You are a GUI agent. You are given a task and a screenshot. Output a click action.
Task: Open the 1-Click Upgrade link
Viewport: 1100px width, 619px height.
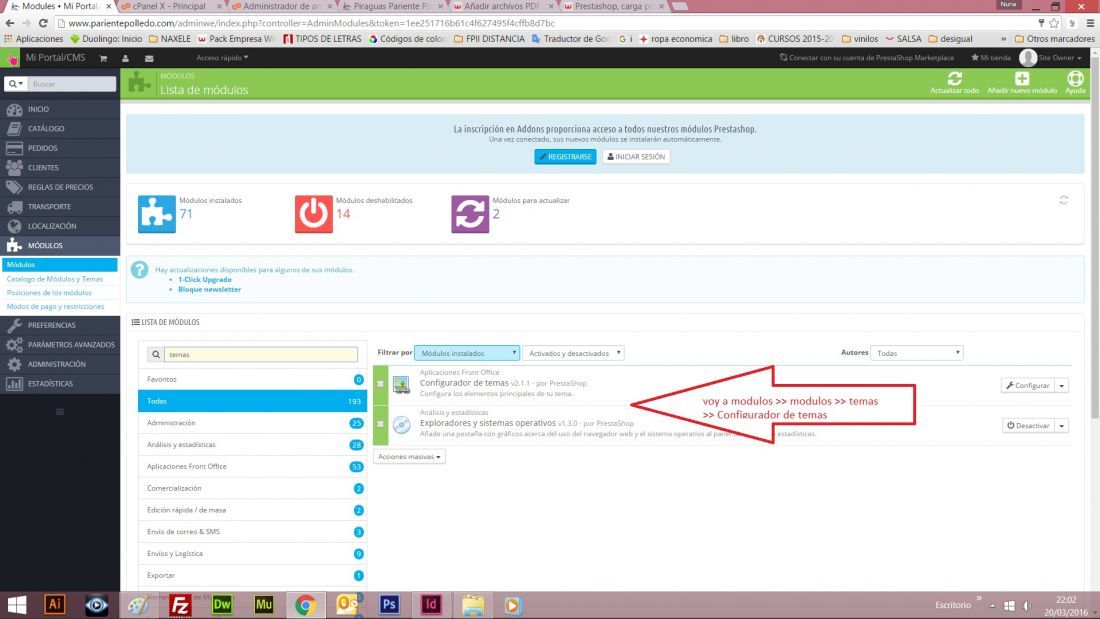tap(205, 279)
